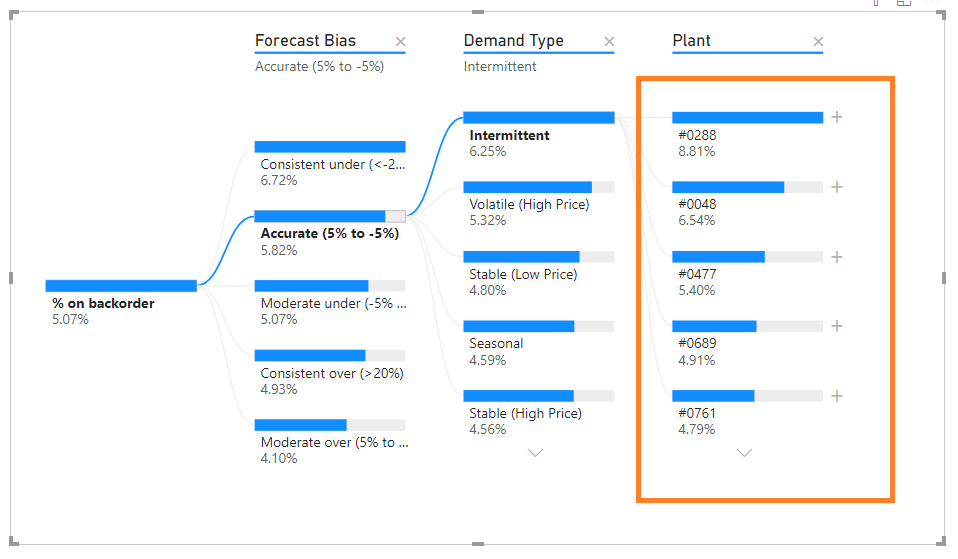Click the Forecast Bias column header

[x=305, y=41]
